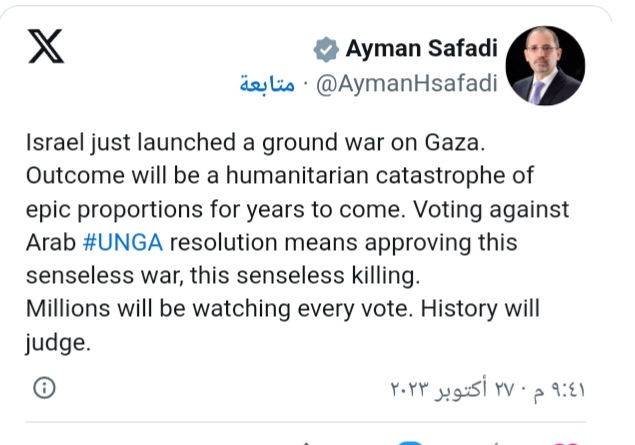Open the Ayman Safadi display name

(x=421, y=49)
